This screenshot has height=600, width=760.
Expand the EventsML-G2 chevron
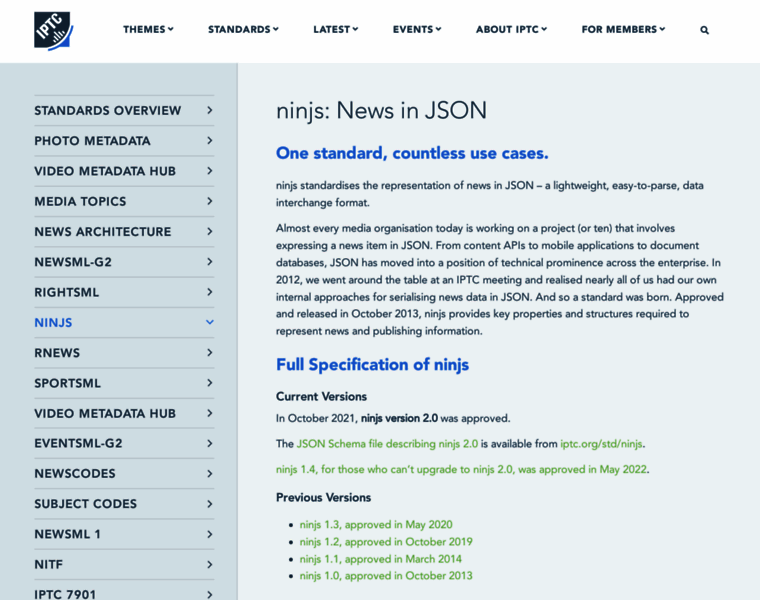(x=209, y=443)
